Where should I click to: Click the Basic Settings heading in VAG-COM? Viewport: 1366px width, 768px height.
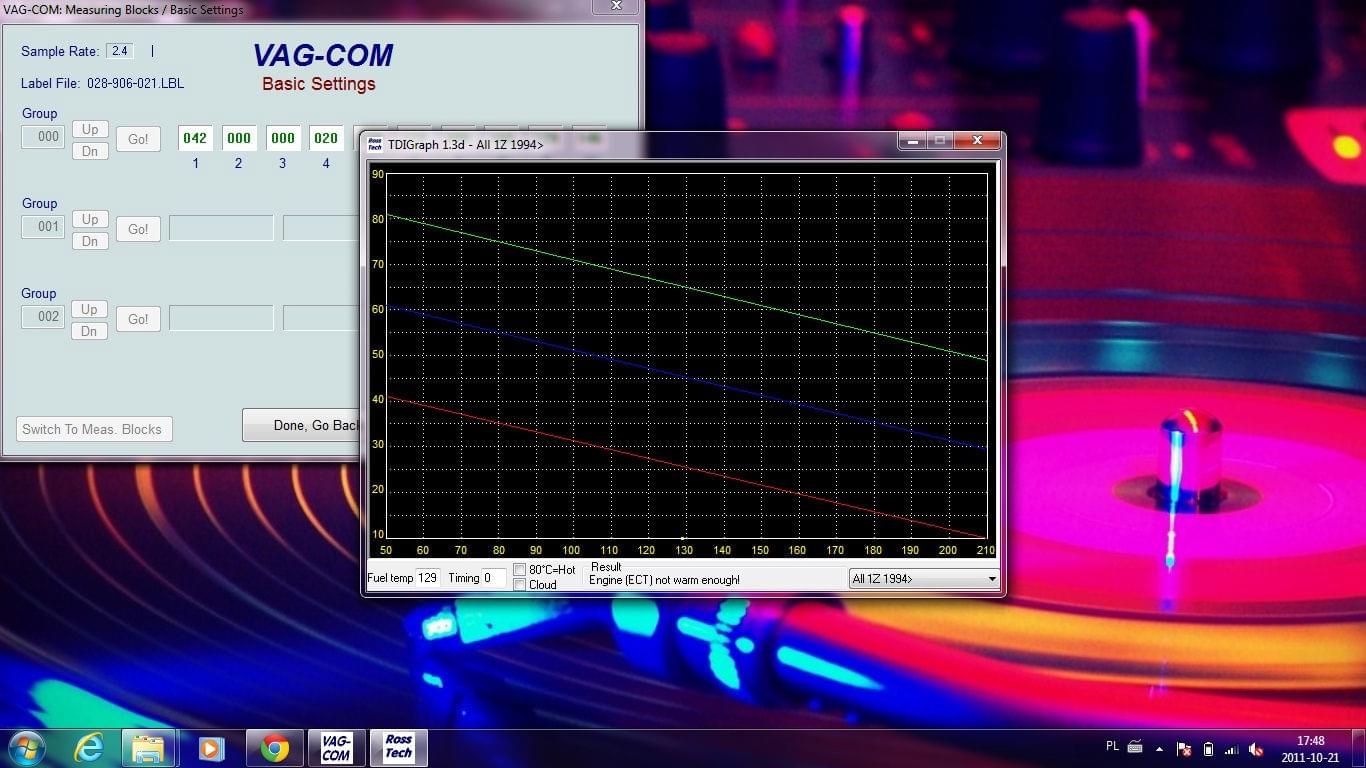[319, 84]
